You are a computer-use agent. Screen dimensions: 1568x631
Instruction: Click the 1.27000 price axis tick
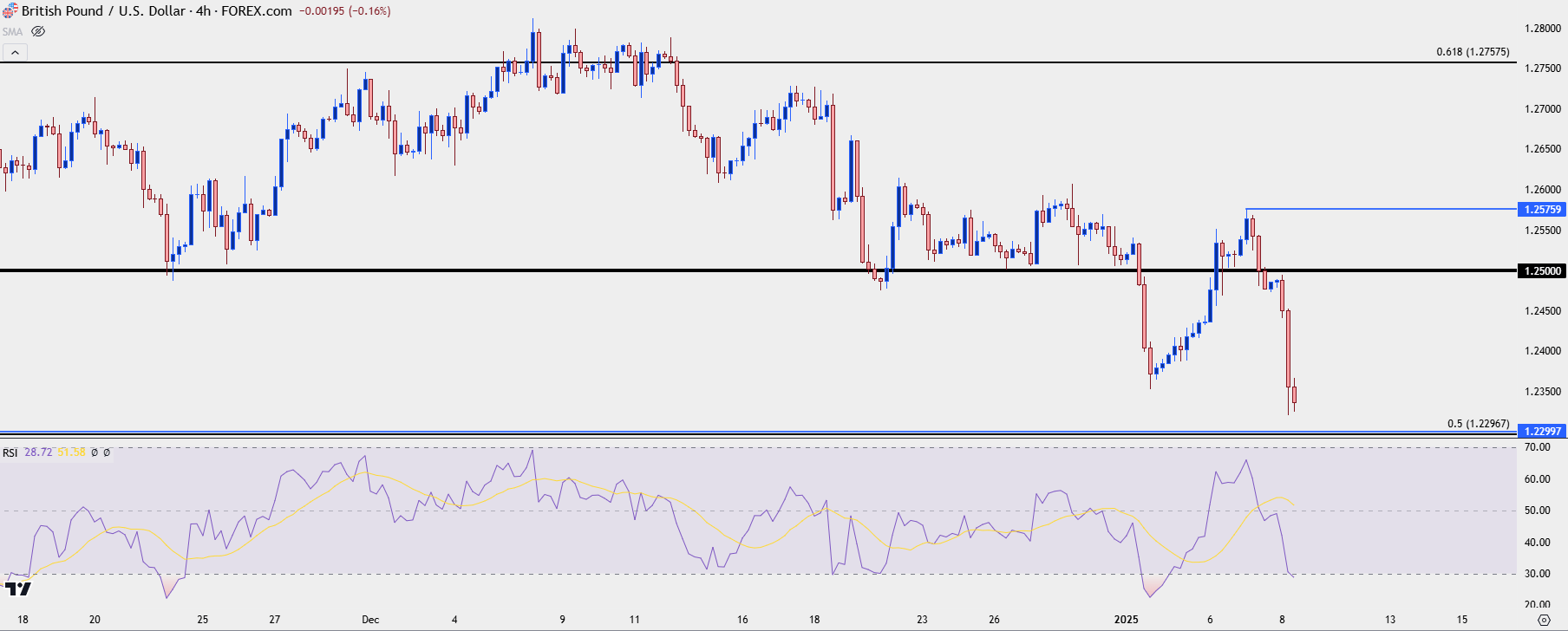(x=1543, y=109)
